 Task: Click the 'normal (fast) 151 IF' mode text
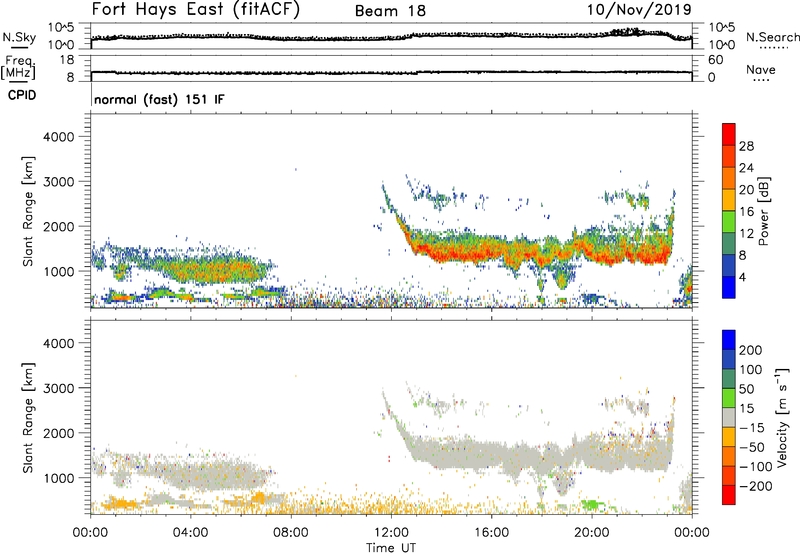click(159, 99)
